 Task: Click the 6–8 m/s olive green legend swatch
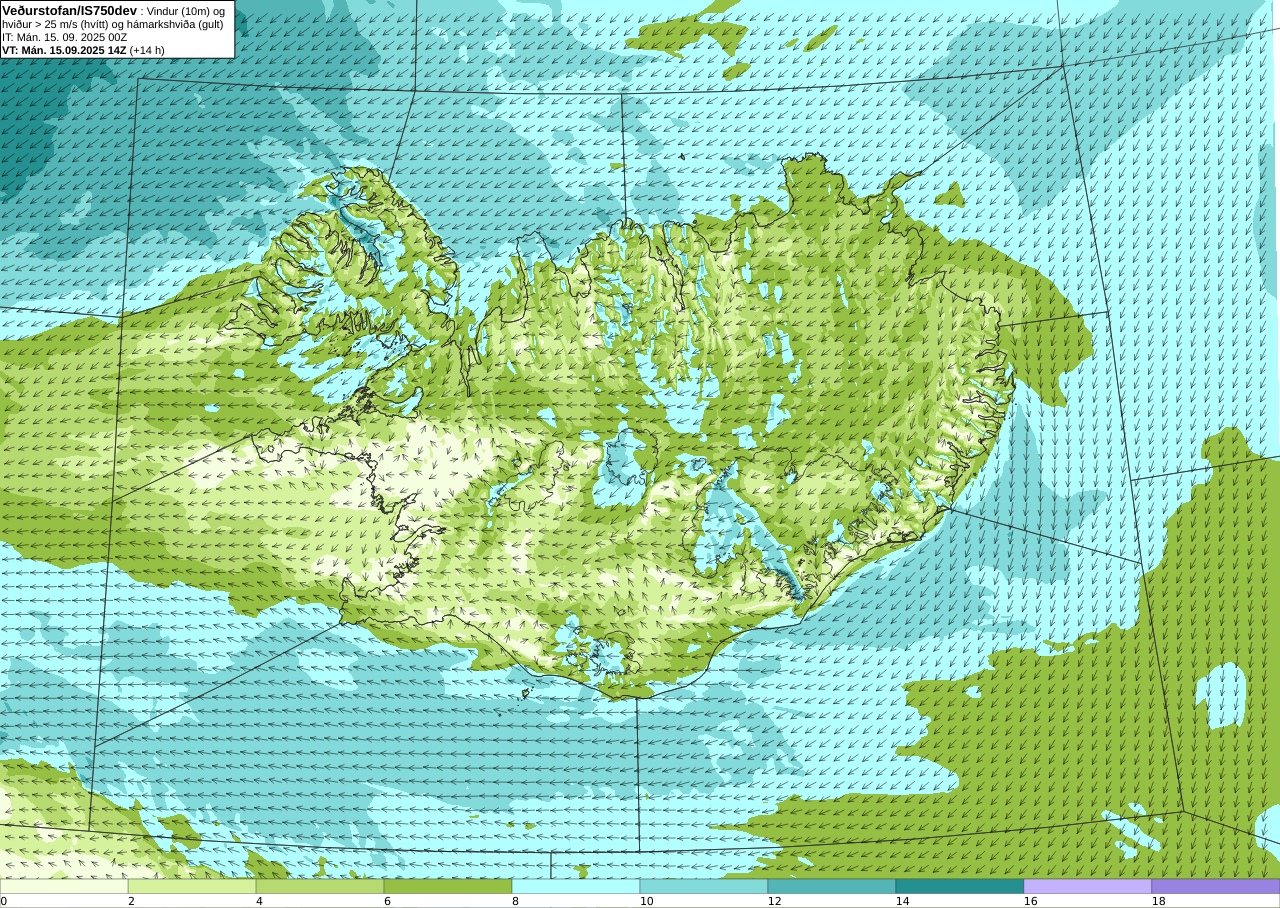point(448,886)
